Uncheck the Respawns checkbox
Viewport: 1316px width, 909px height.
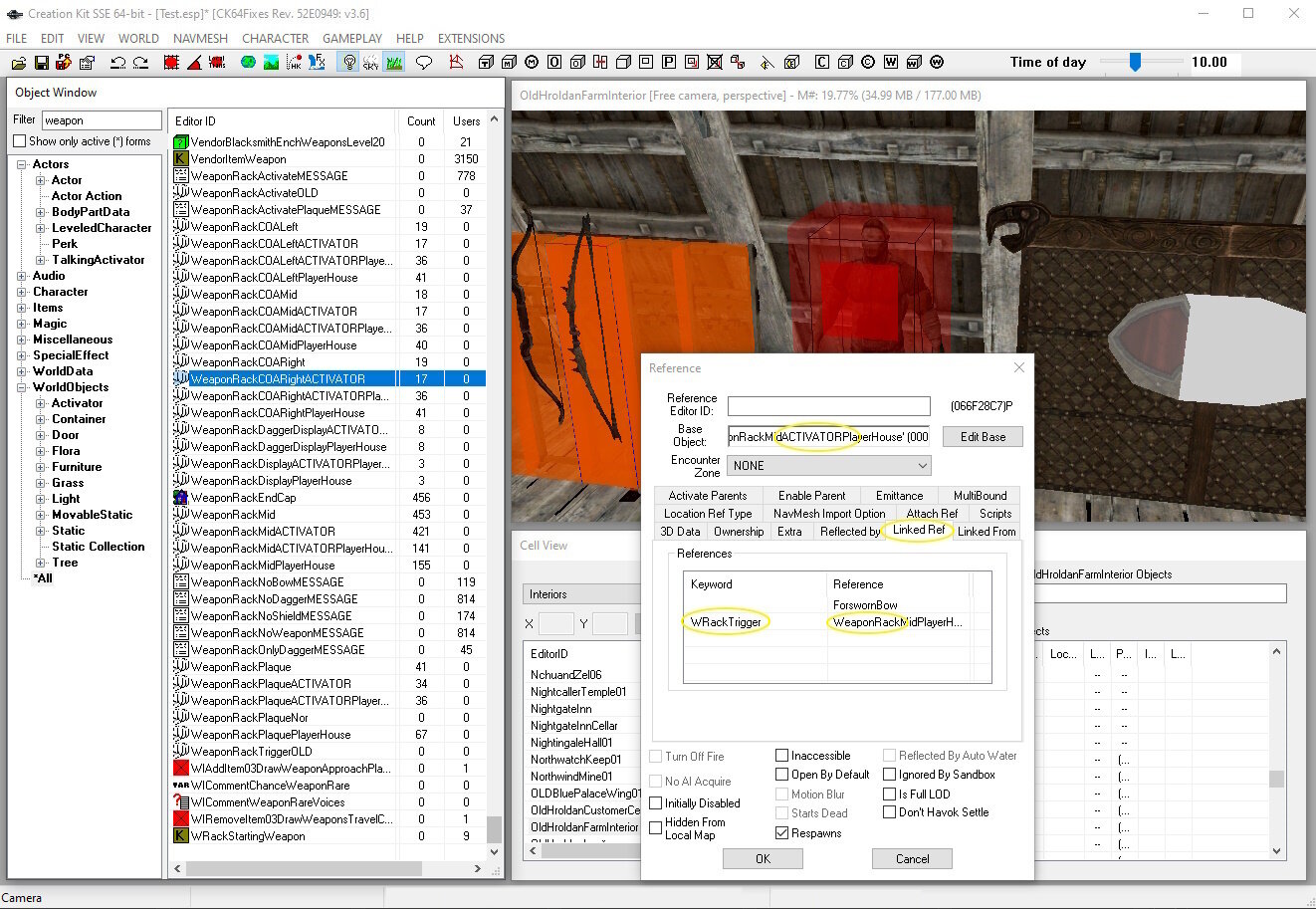point(781,833)
